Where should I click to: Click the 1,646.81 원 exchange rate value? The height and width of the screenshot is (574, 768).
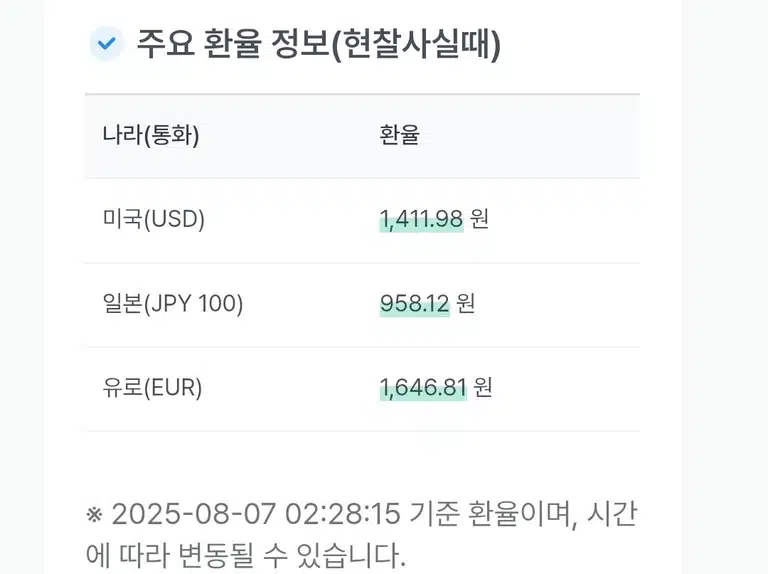[x=436, y=387]
